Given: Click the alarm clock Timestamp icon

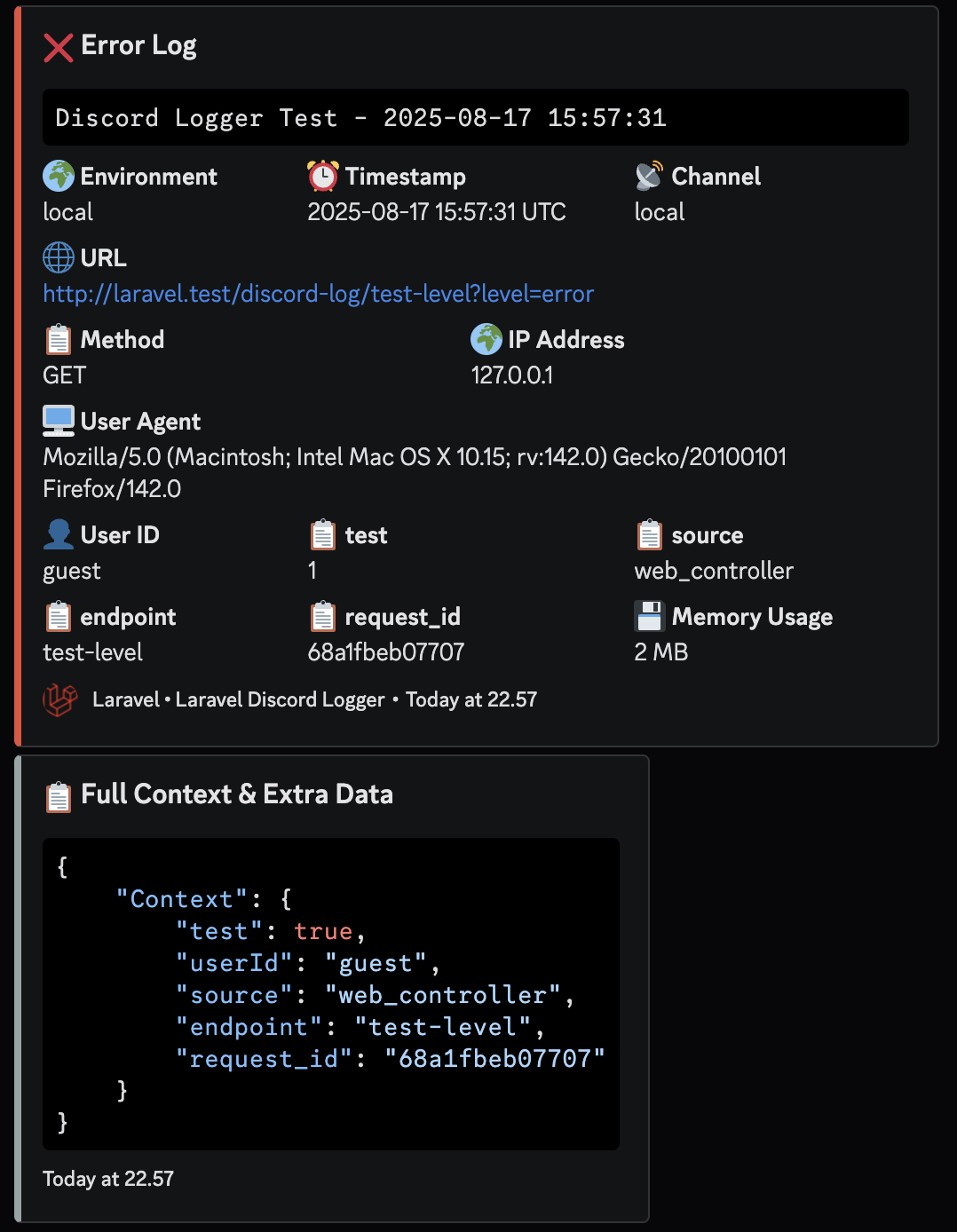Looking at the screenshot, I should [323, 177].
